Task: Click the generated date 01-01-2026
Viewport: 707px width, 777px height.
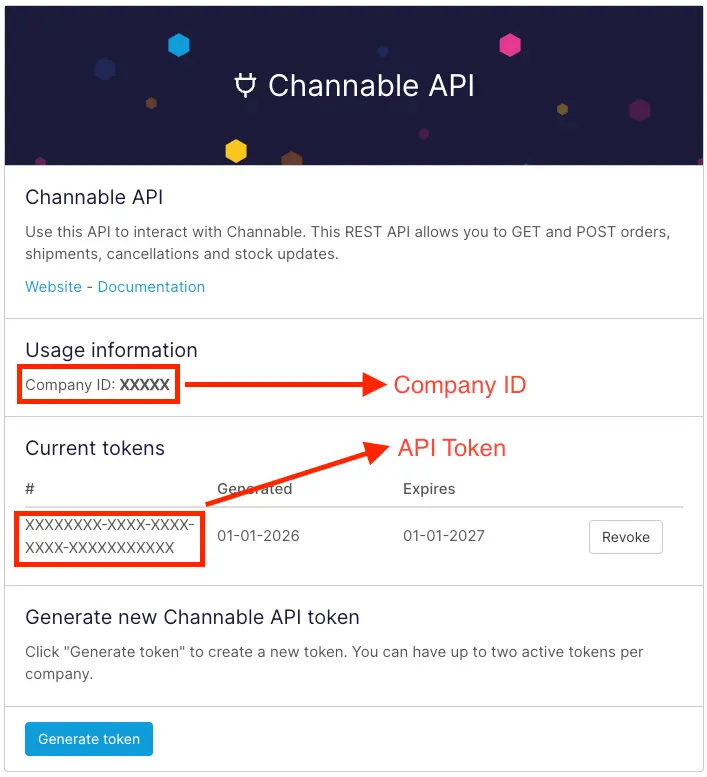Action: 258,536
